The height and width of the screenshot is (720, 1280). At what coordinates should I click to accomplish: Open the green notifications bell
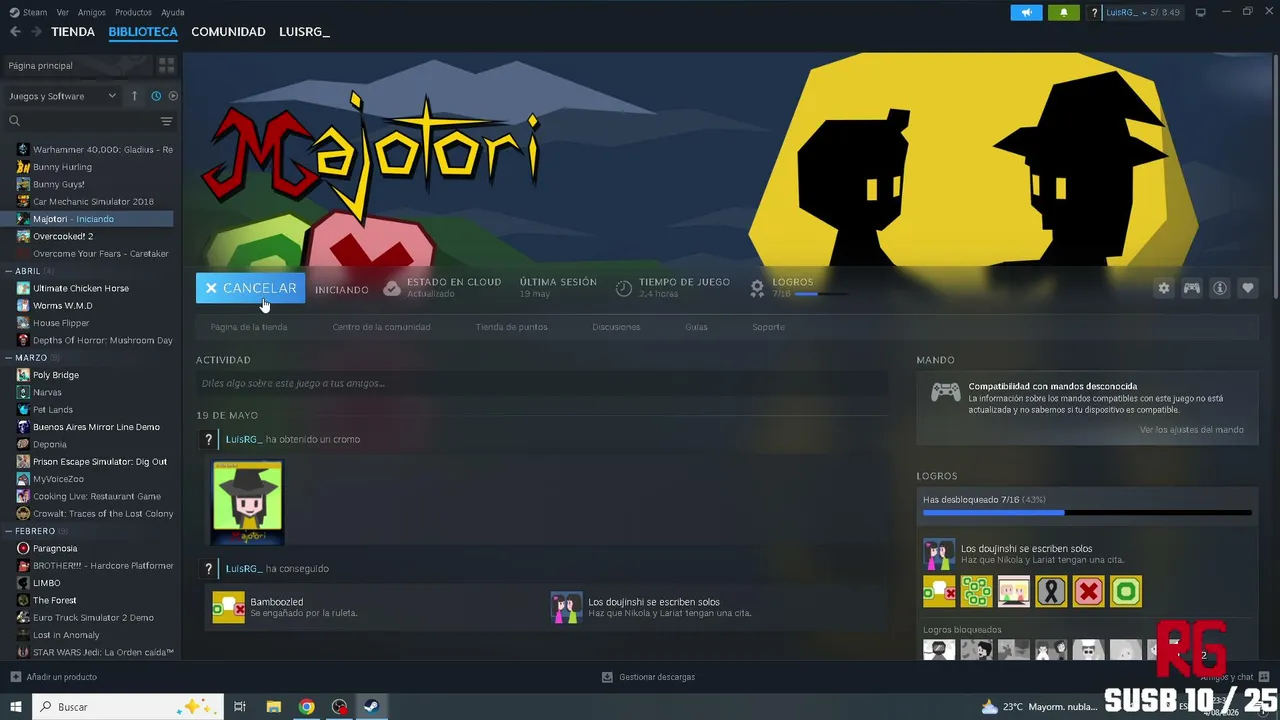1063,12
